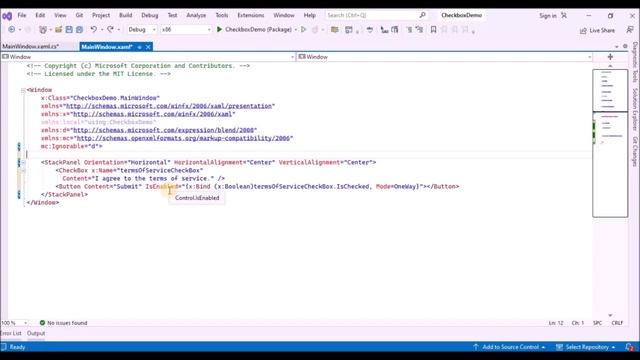
Task: Click the bookmark toolbar icon
Action: point(433,30)
